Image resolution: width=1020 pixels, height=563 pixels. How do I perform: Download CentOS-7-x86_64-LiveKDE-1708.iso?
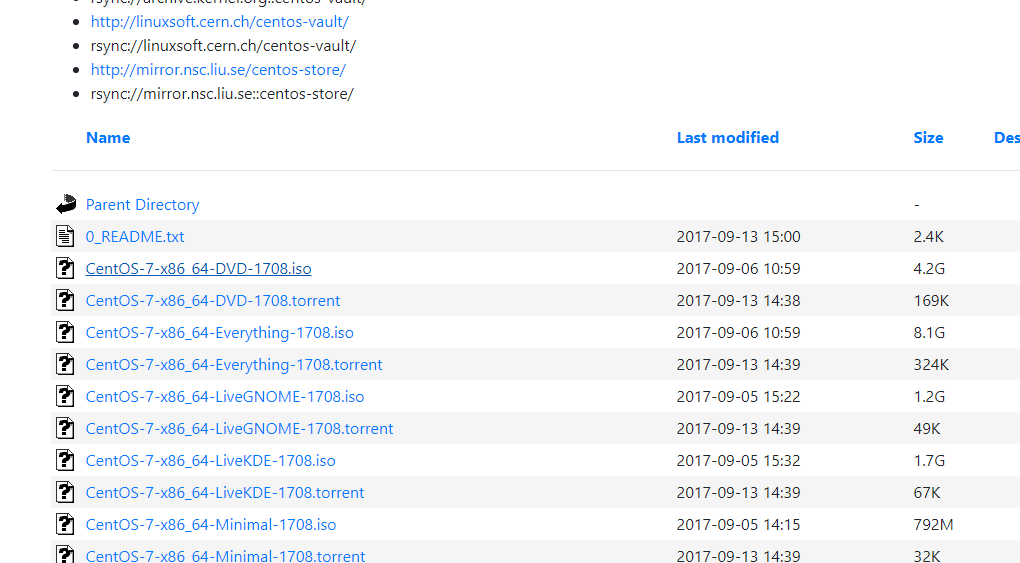[211, 460]
